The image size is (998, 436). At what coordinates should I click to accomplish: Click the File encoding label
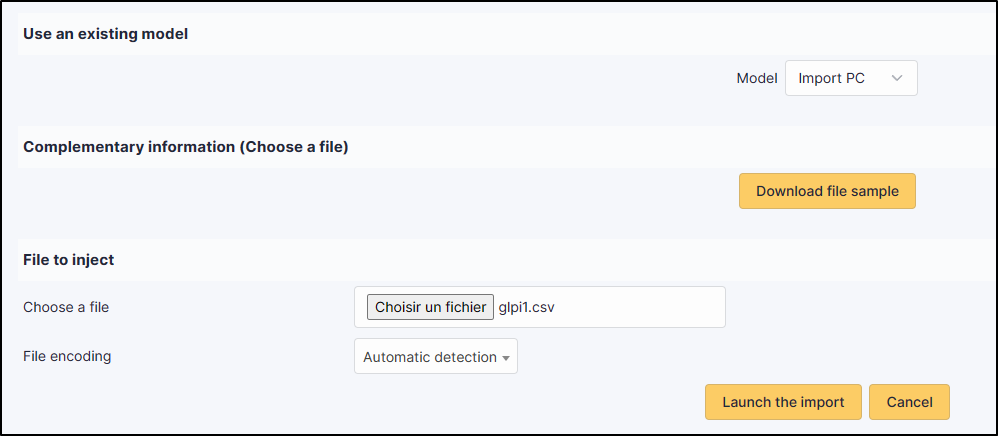click(67, 356)
